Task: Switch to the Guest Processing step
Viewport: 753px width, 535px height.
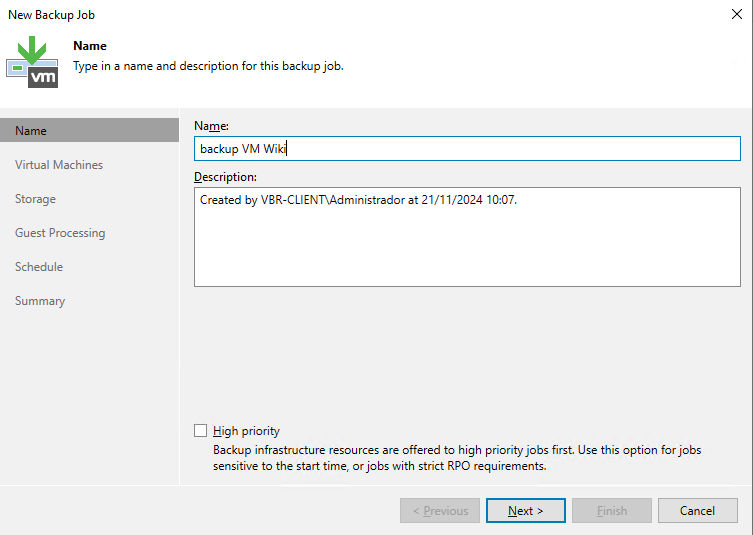Action: pyautogui.click(x=60, y=233)
